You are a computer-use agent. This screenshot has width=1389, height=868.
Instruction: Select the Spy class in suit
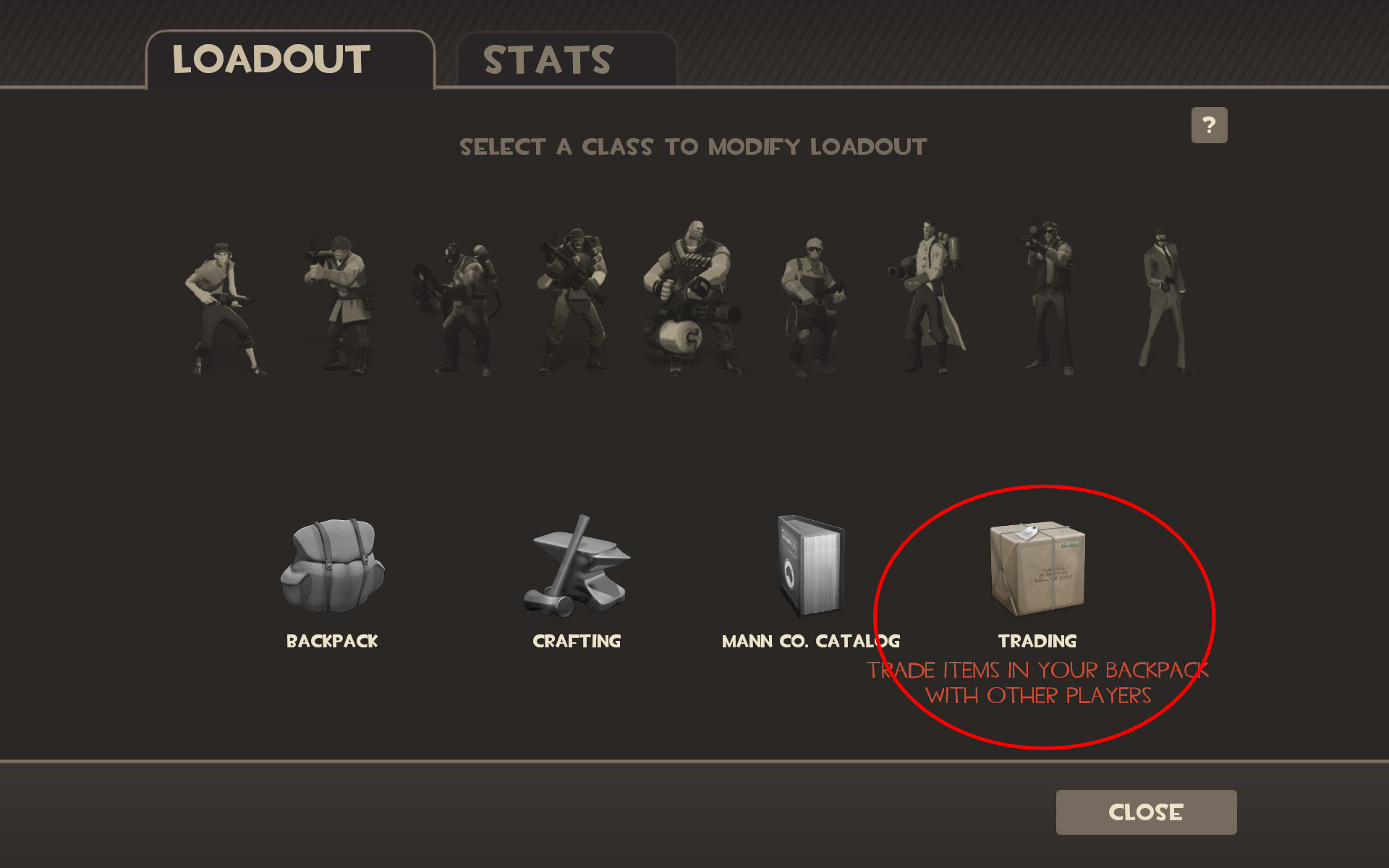[1163, 302]
